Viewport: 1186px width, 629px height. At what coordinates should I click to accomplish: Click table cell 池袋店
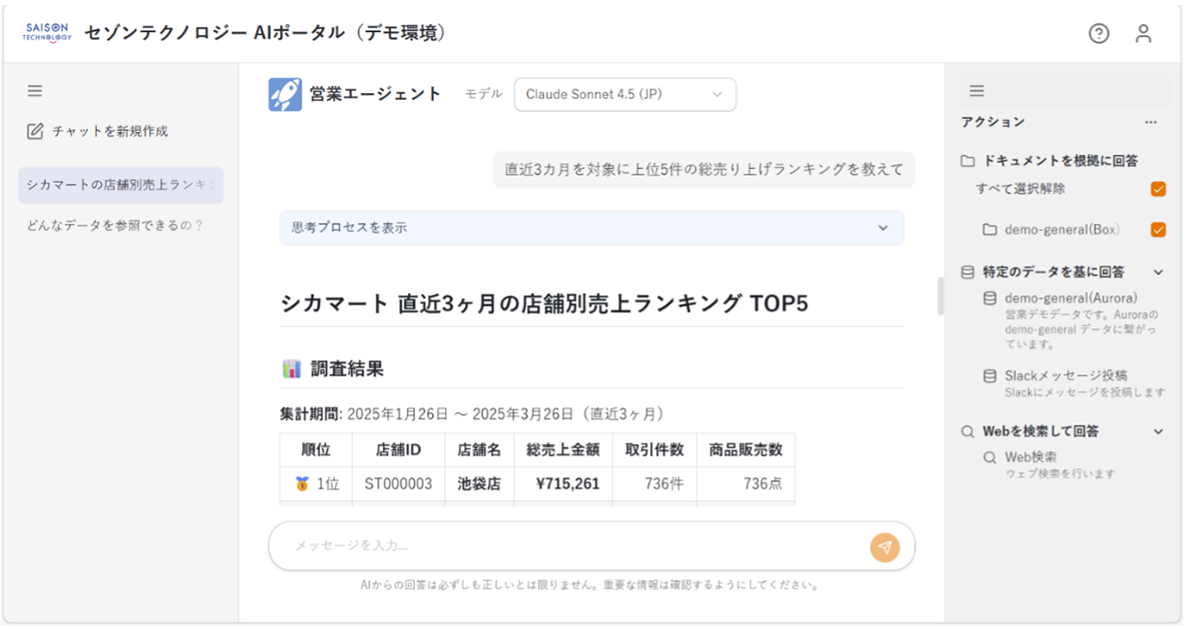(480, 484)
